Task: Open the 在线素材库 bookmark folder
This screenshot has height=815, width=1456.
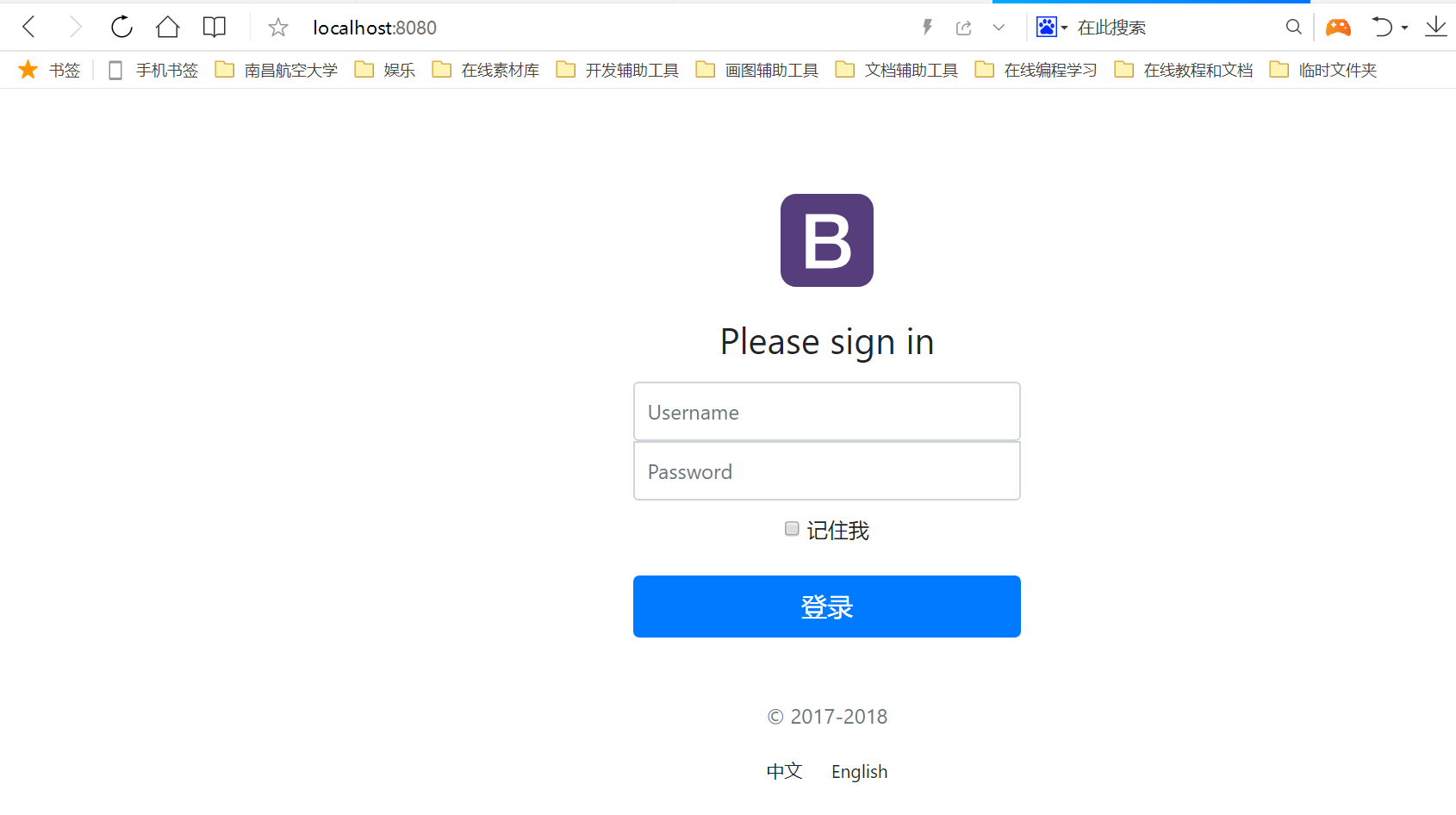Action: pos(486,70)
